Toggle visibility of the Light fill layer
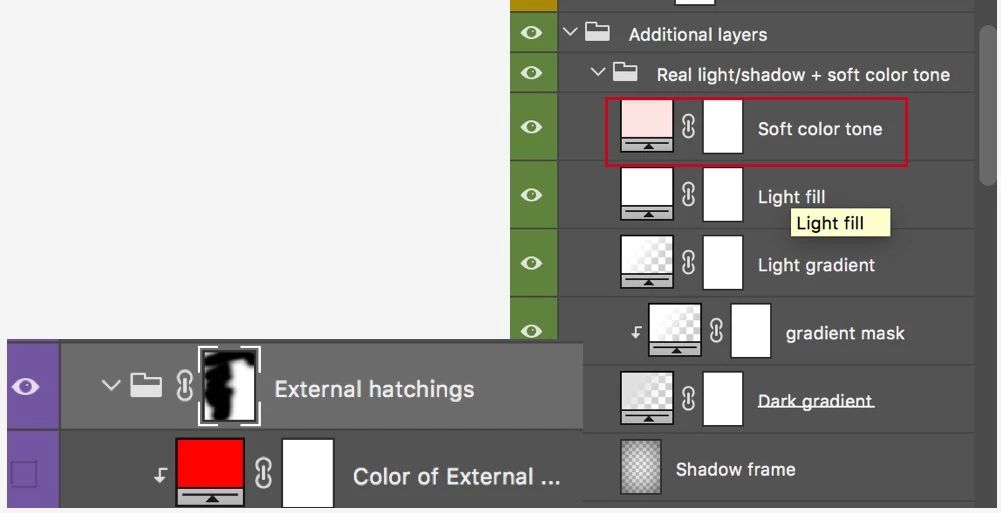 [532, 195]
